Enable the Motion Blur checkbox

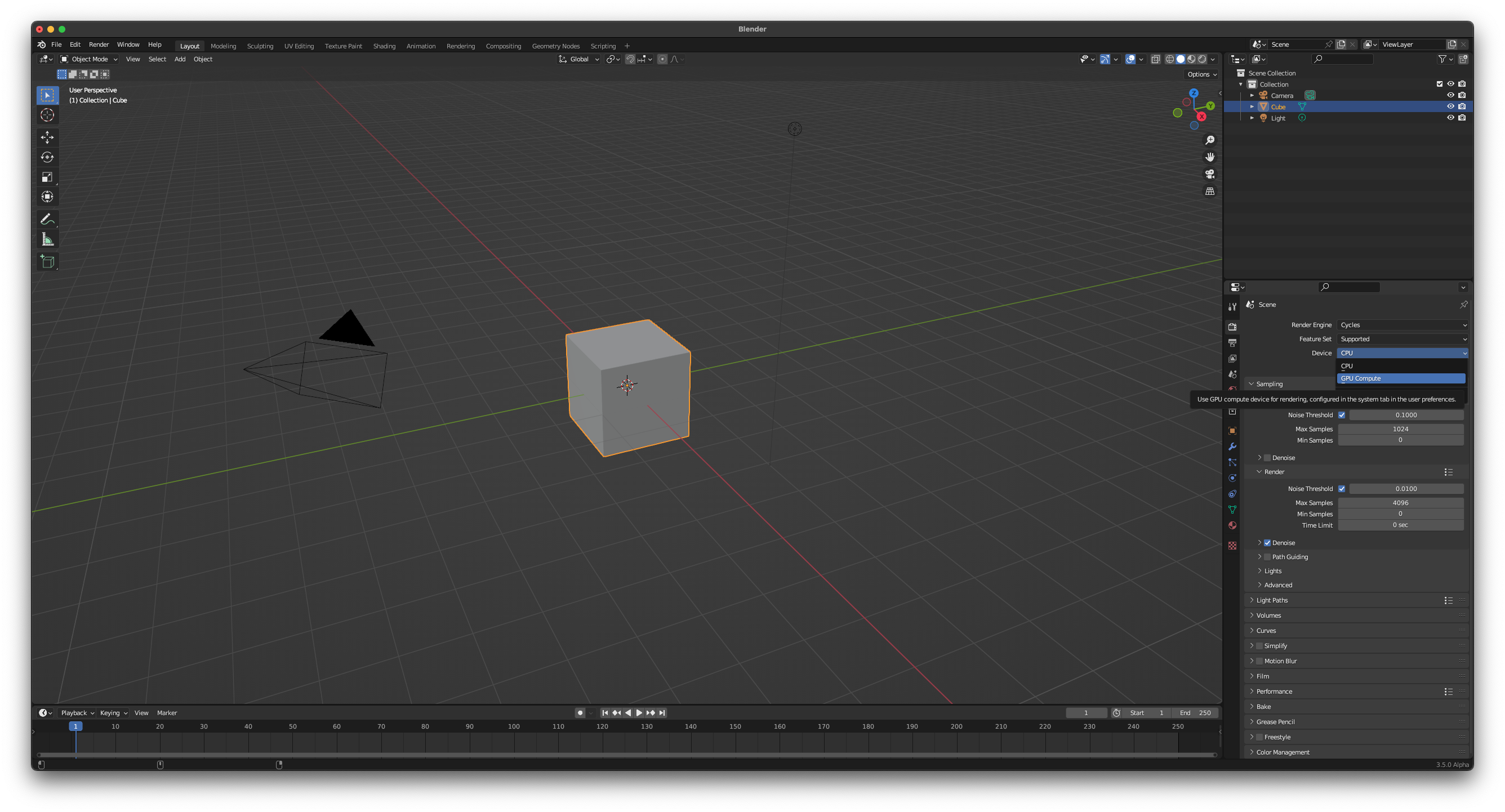pos(1259,661)
